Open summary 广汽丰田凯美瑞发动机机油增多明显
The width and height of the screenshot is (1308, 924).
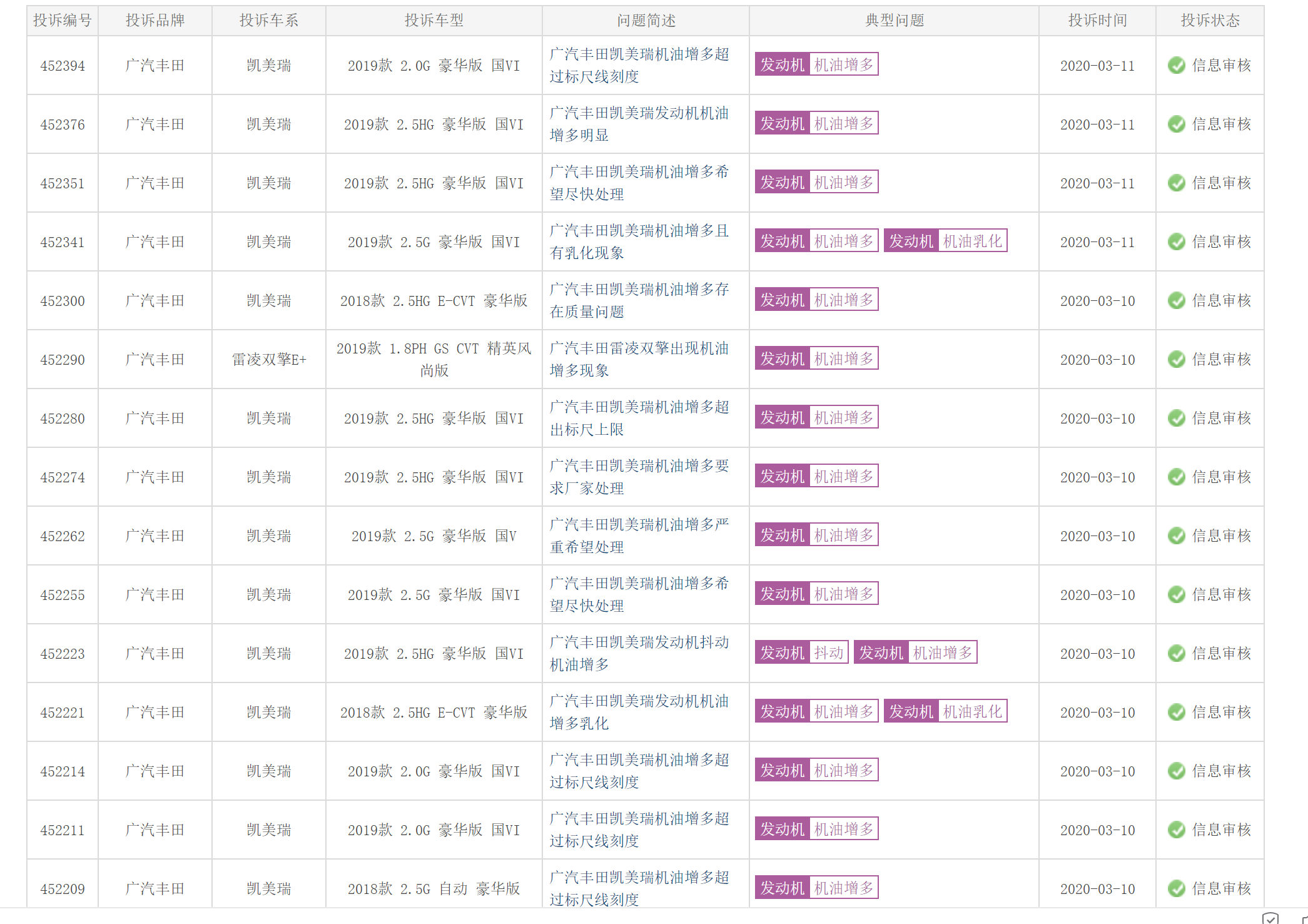point(639,124)
